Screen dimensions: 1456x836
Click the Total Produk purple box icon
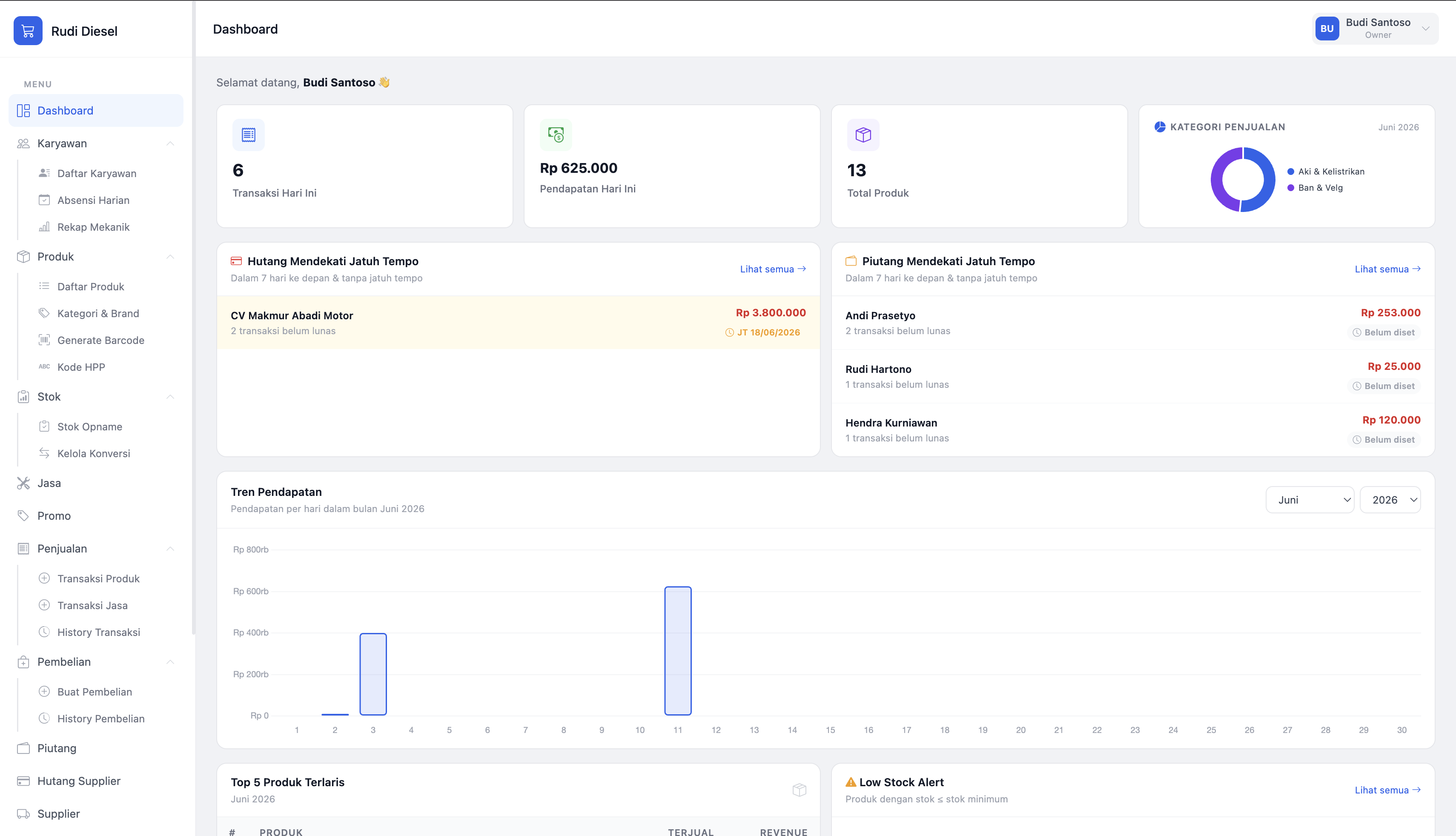(863, 135)
